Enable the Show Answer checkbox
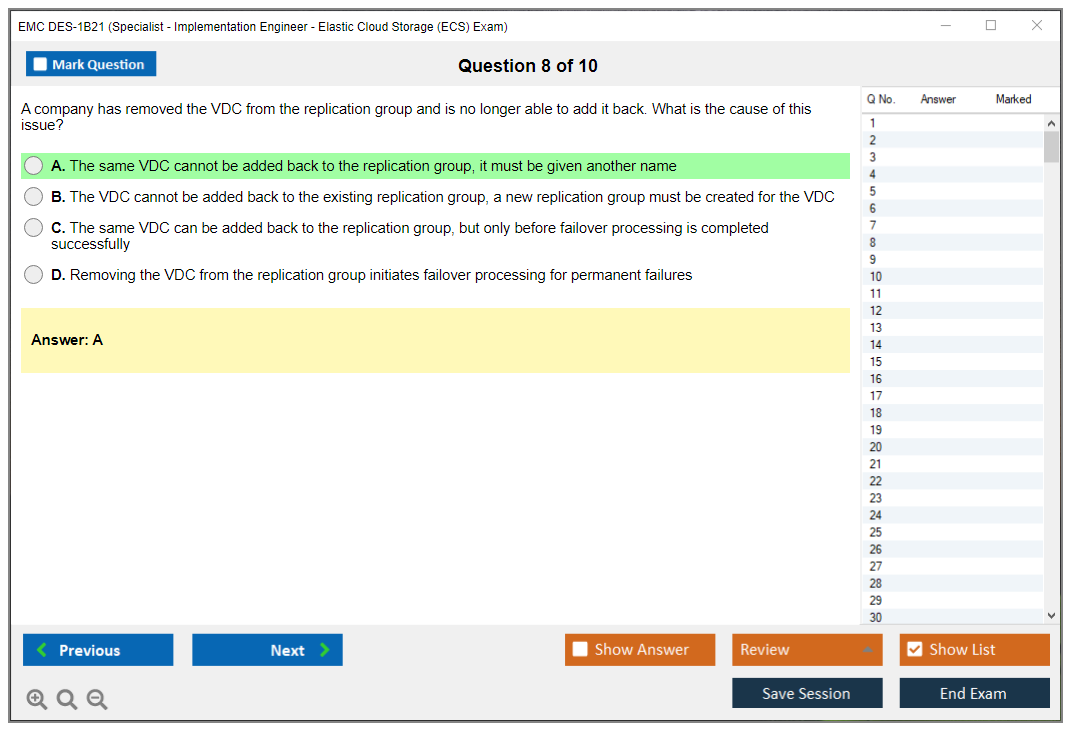Image resolution: width=1075 pixels, height=735 pixels. 580,650
